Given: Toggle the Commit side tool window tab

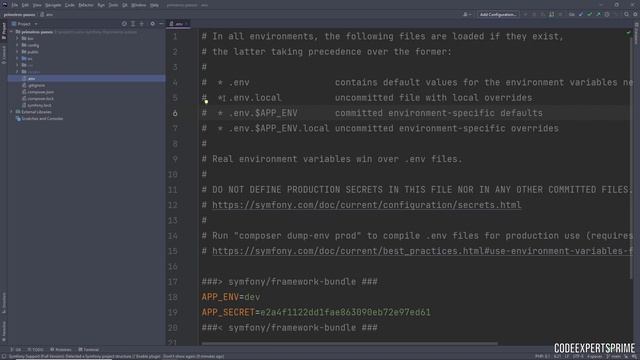Looking at the screenshot, I should click(4, 55).
